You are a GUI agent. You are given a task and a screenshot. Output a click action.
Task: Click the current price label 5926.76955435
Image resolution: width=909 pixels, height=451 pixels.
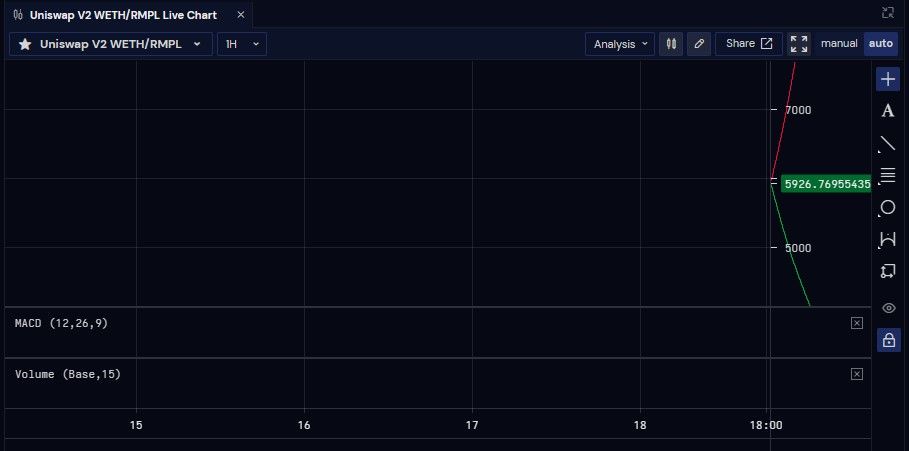point(826,184)
